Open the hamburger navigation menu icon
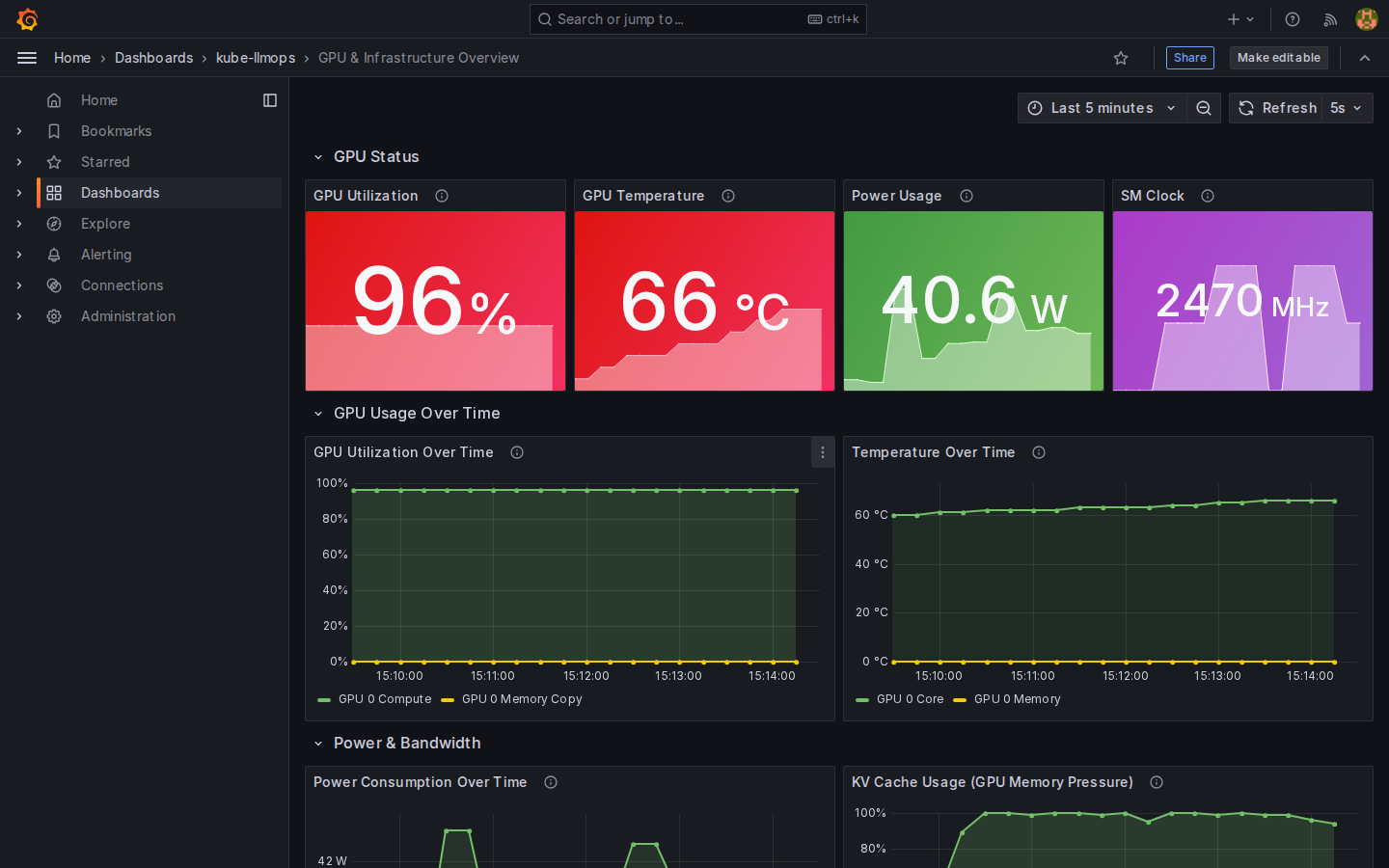 pos(27,58)
